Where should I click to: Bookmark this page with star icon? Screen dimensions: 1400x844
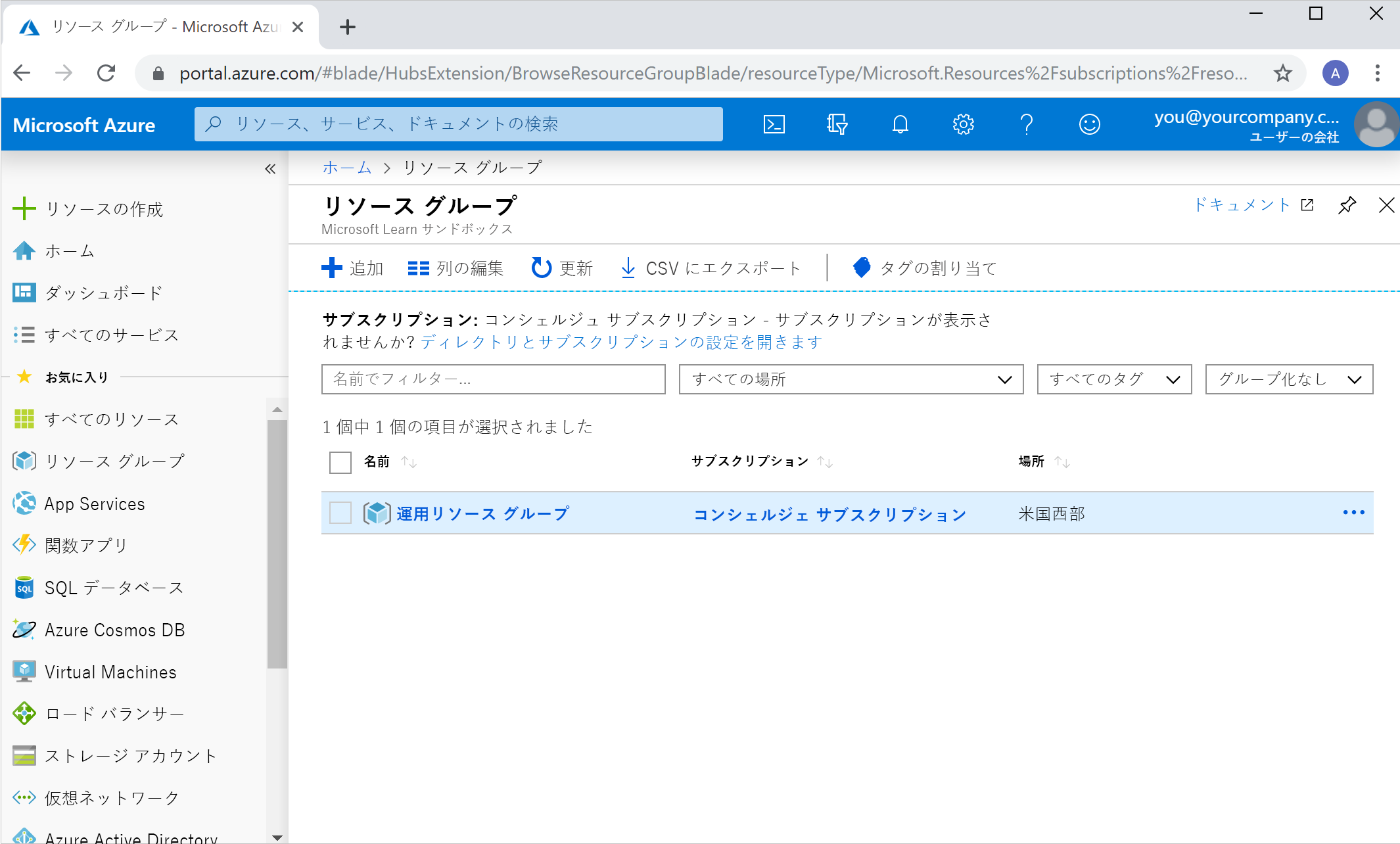(1282, 73)
